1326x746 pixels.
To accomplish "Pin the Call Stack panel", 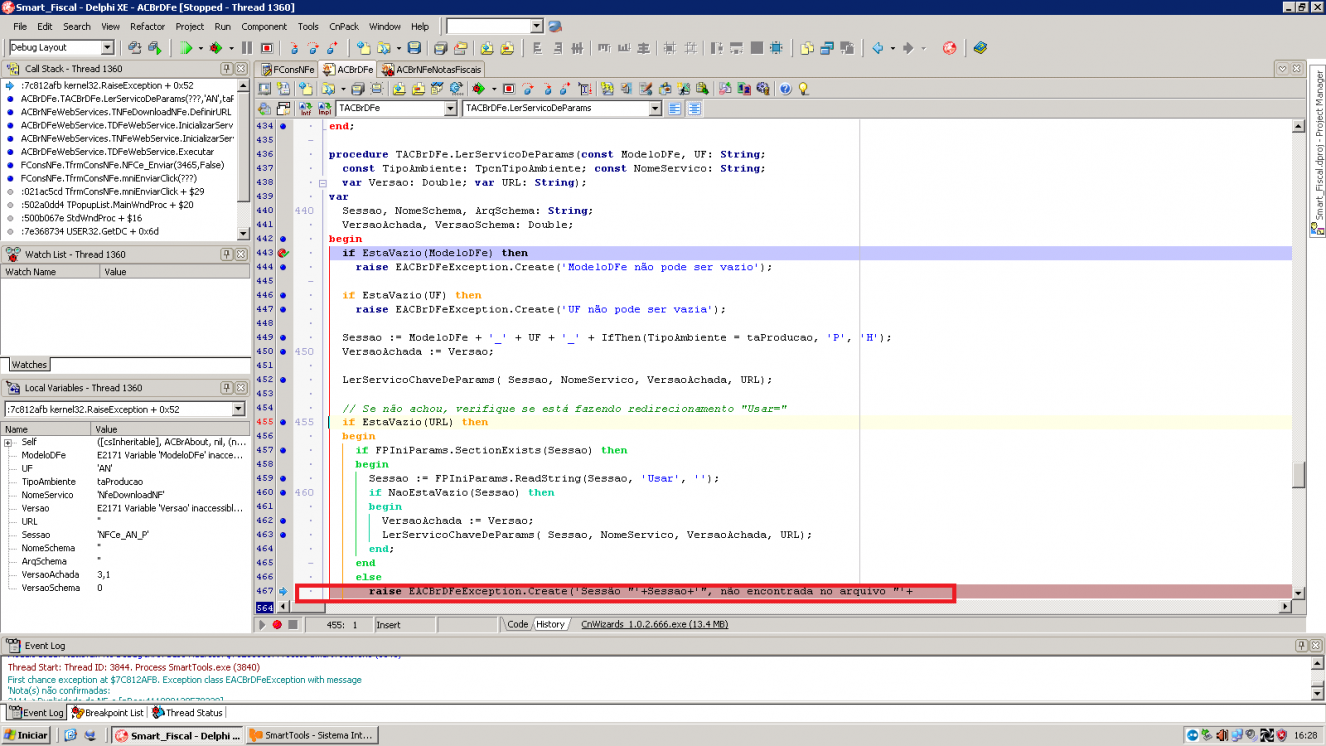I will pyautogui.click(x=226, y=68).
